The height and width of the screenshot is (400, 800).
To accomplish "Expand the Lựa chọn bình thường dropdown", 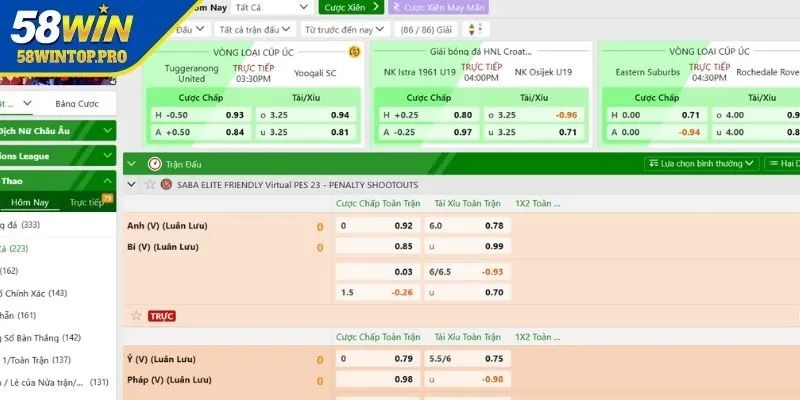I will (706, 163).
